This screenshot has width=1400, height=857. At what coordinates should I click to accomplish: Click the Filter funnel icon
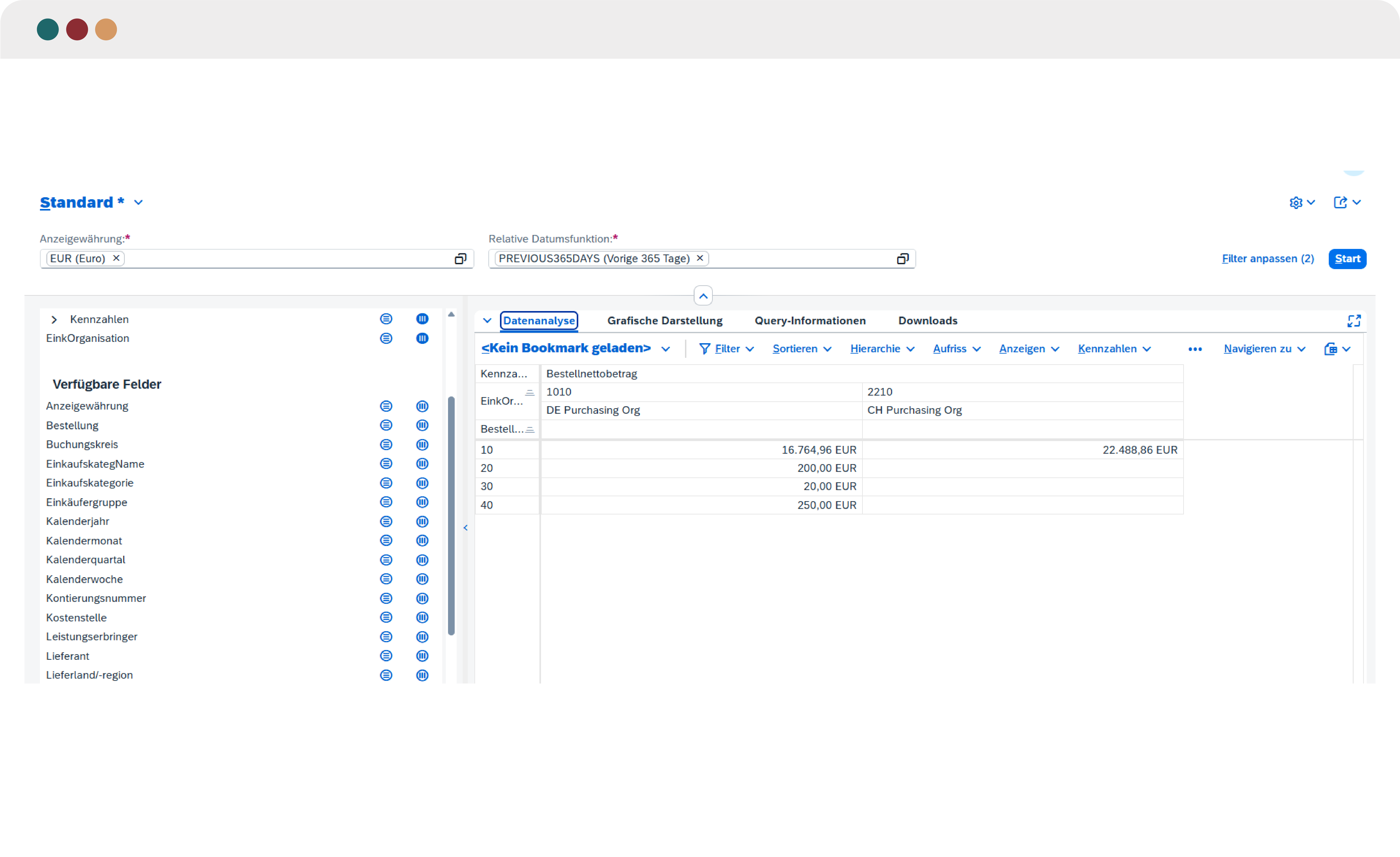(x=705, y=349)
